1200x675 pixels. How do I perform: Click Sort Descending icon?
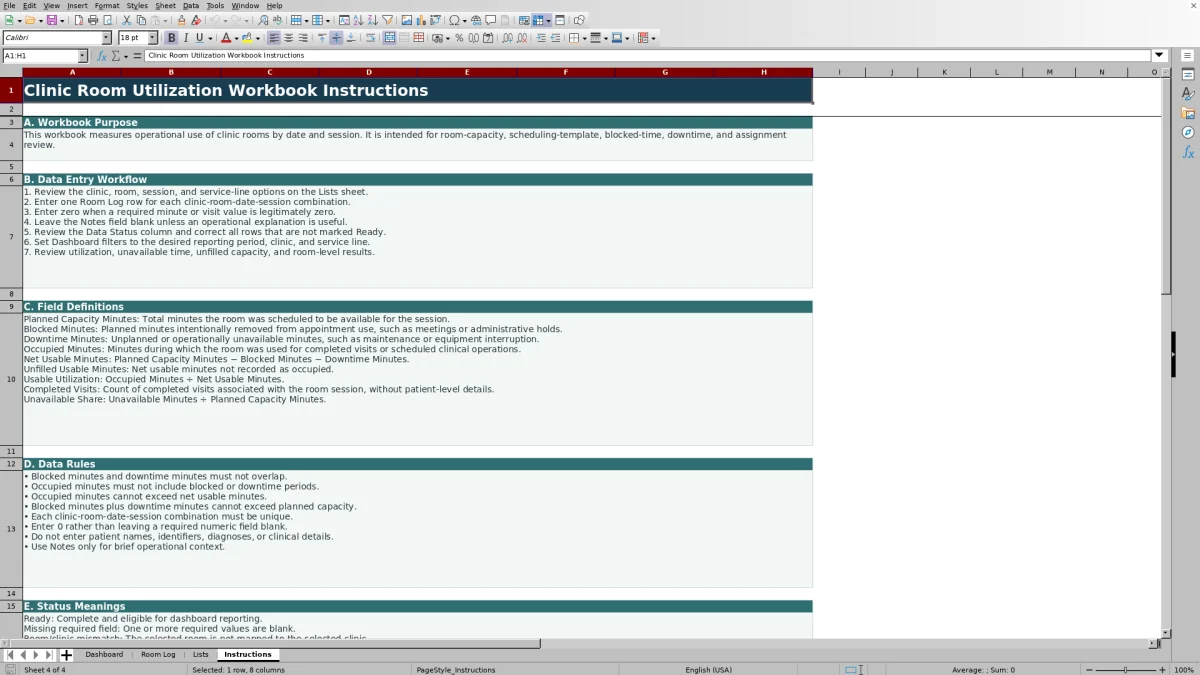coord(372,20)
